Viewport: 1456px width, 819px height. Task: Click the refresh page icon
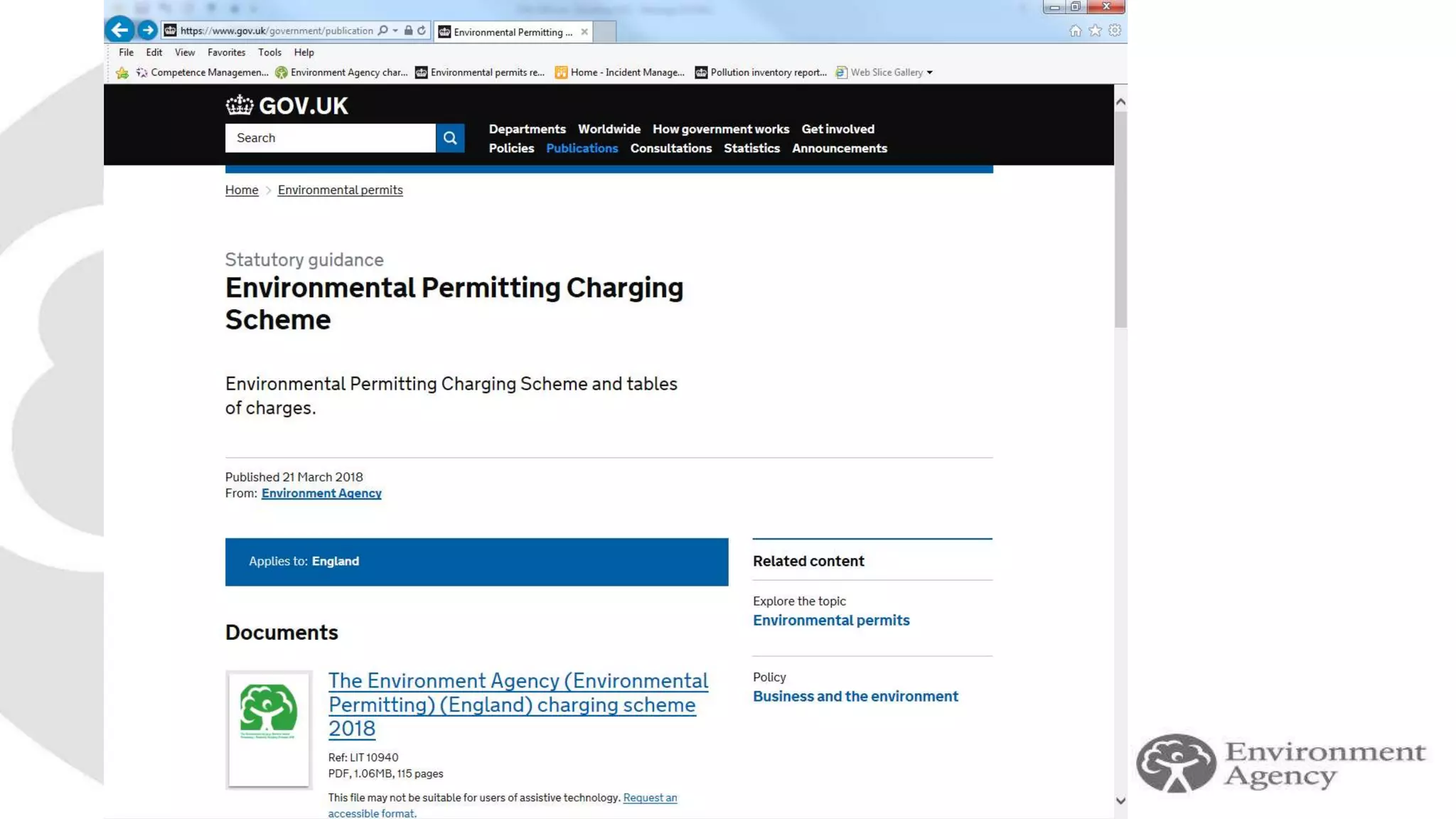[x=422, y=31]
